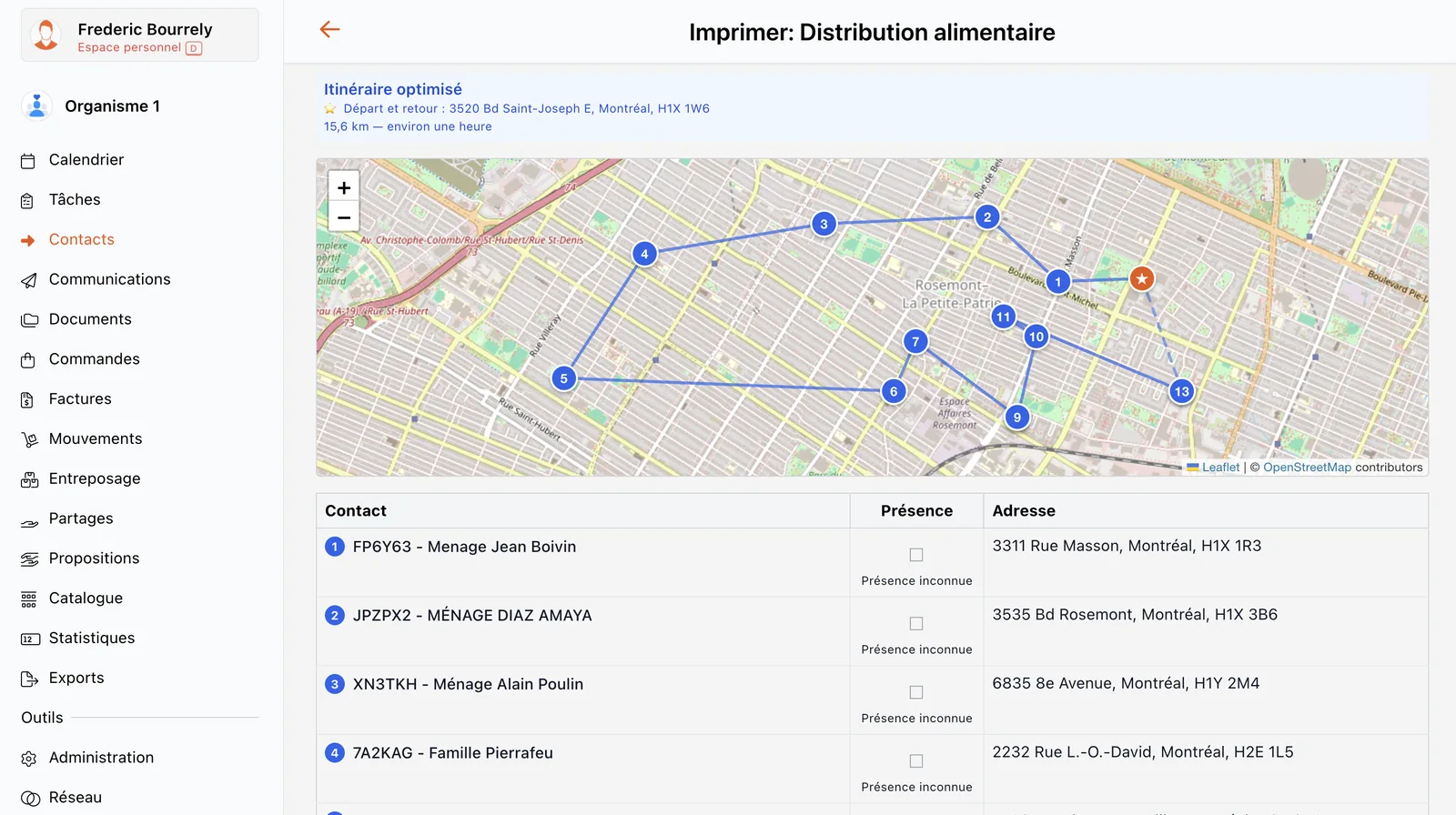Go to Communications in sidebar

pos(110,280)
